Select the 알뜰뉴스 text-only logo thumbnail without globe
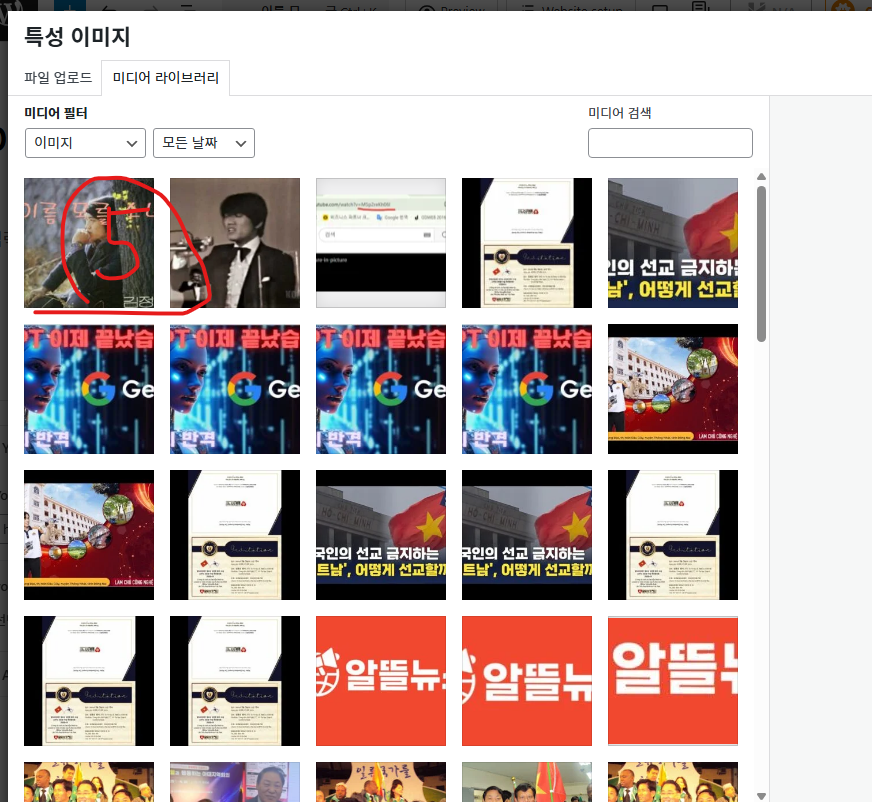 coord(673,681)
